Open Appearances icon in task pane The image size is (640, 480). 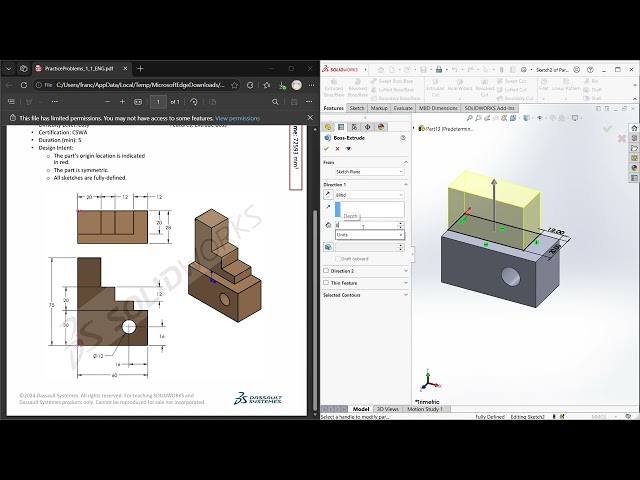634,168
